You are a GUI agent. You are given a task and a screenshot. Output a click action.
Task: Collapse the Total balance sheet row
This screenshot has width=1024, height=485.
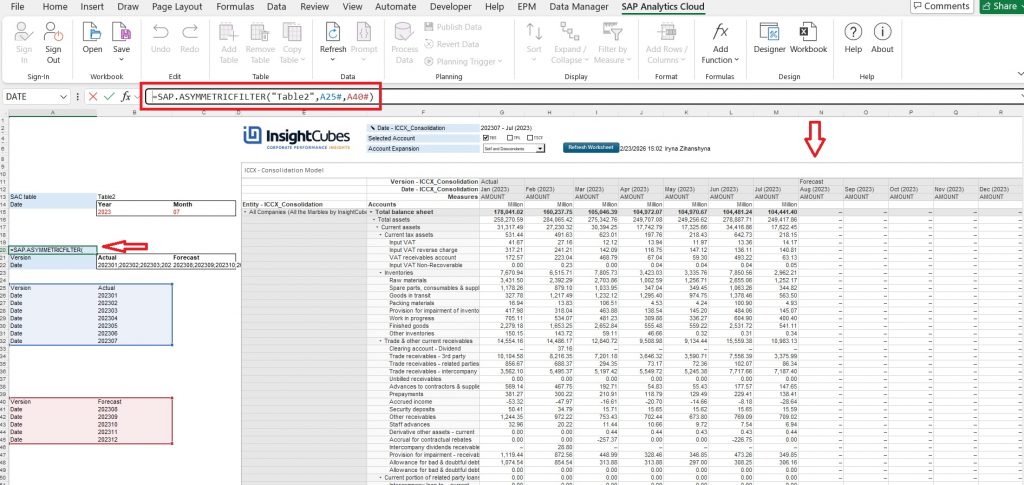371,212
